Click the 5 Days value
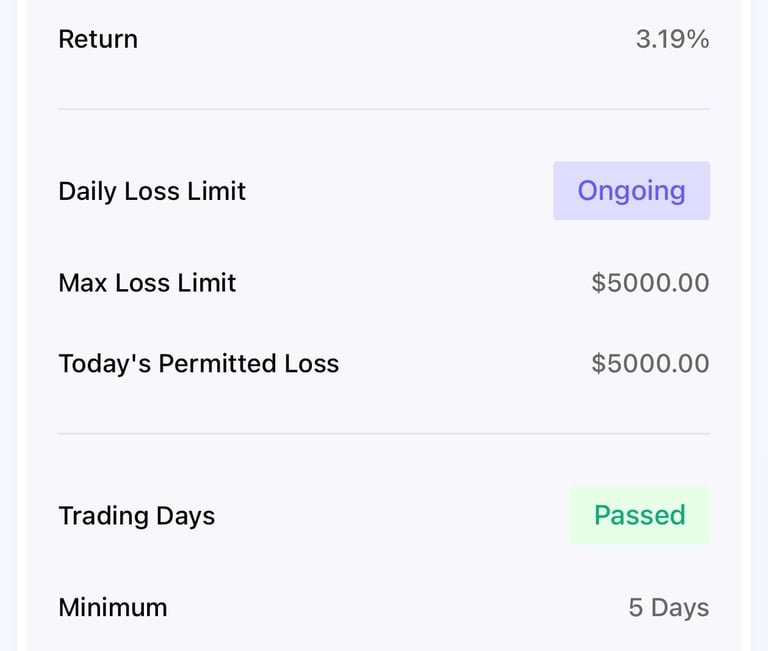768x651 pixels. (668, 608)
